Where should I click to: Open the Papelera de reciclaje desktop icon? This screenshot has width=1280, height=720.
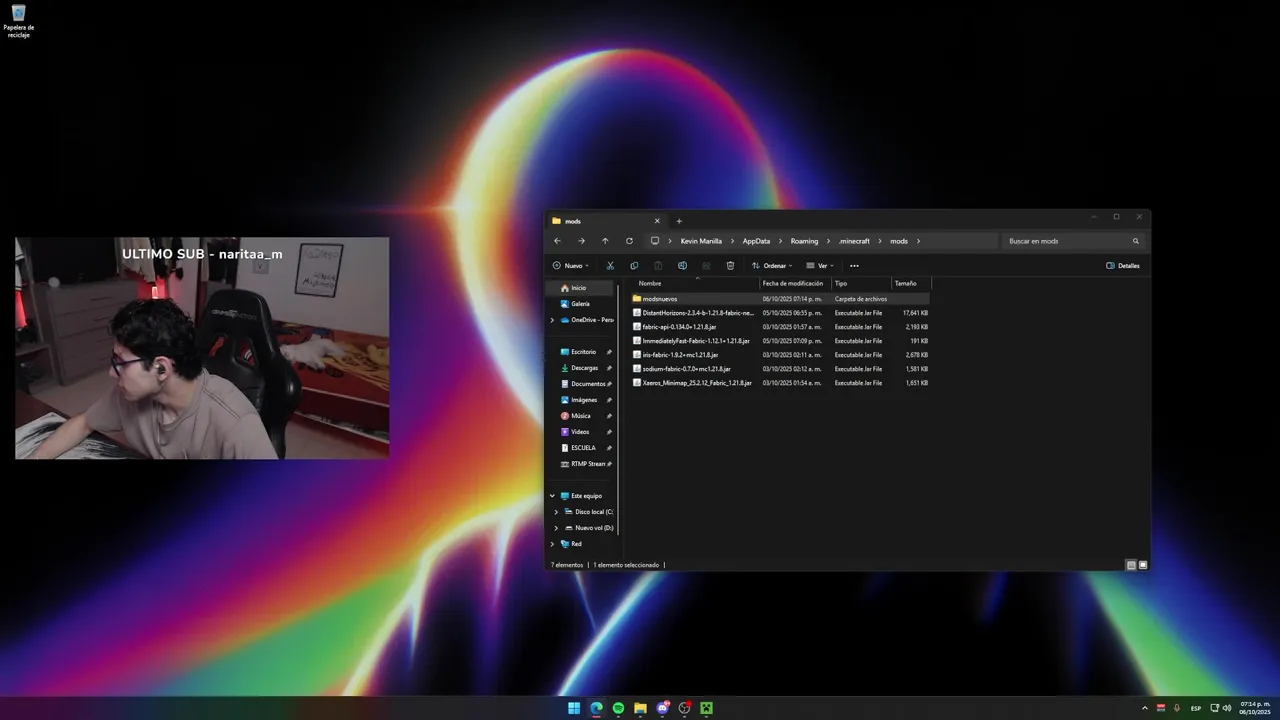click(x=19, y=21)
